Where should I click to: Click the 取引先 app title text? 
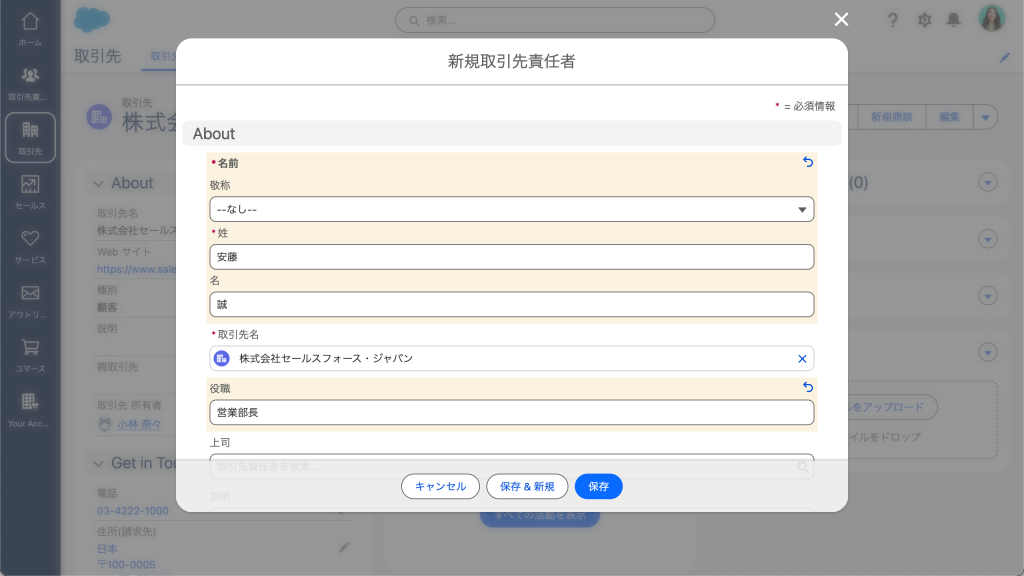coord(97,56)
